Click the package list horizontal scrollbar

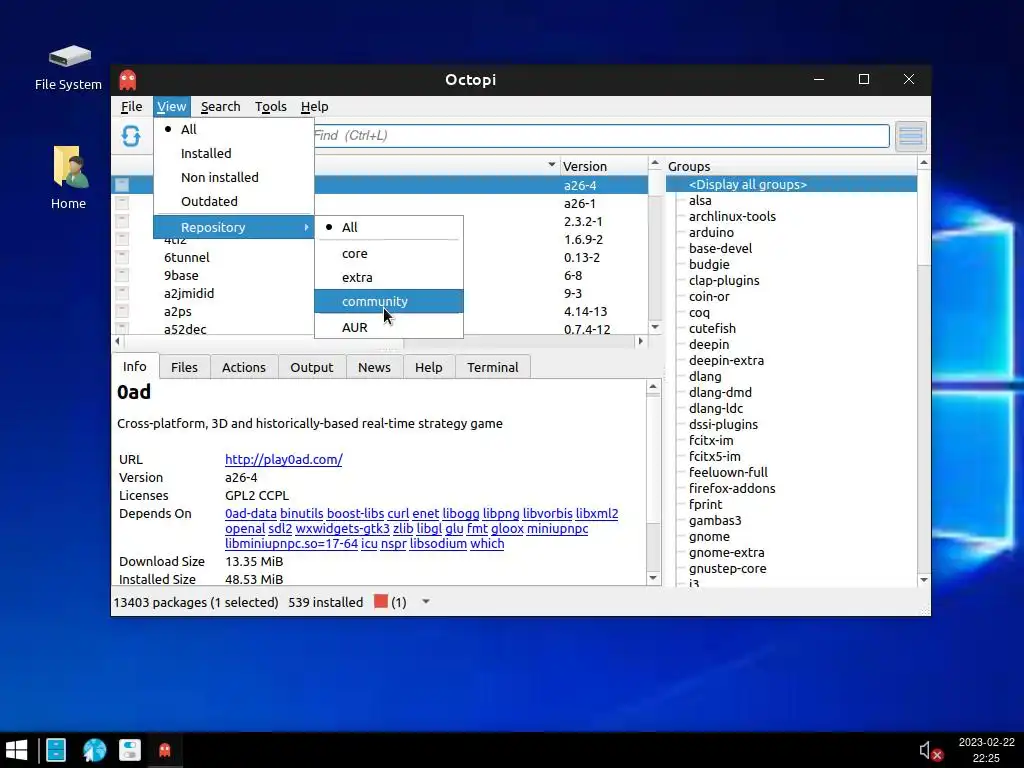click(379, 341)
